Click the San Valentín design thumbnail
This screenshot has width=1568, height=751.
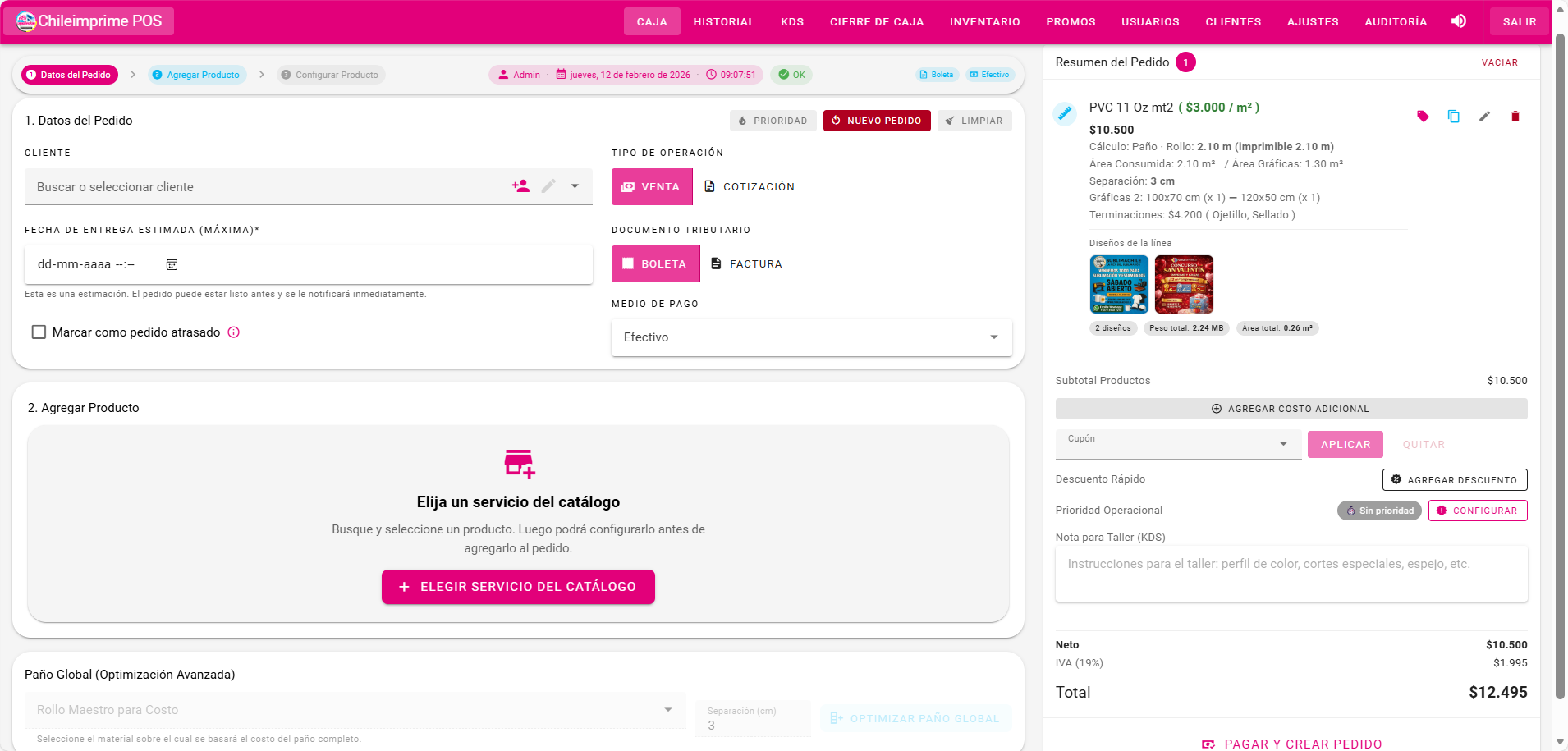pyautogui.click(x=1185, y=284)
